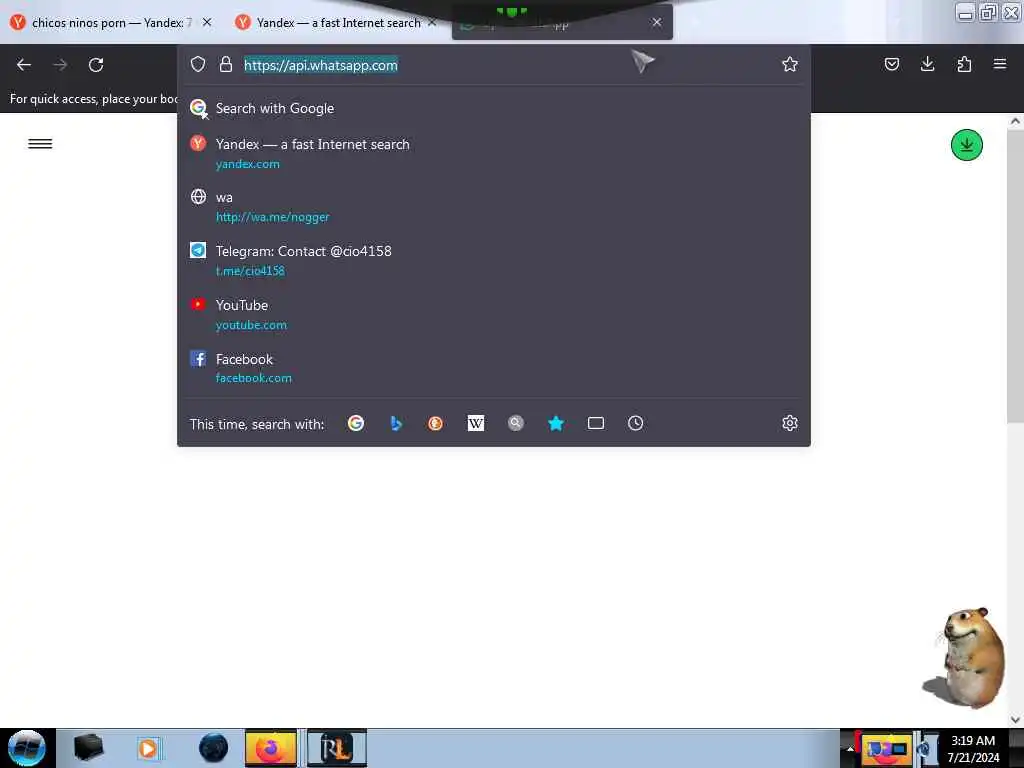The width and height of the screenshot is (1024, 768).
Task: Select the Facebook suggestion
Action: [494, 368]
